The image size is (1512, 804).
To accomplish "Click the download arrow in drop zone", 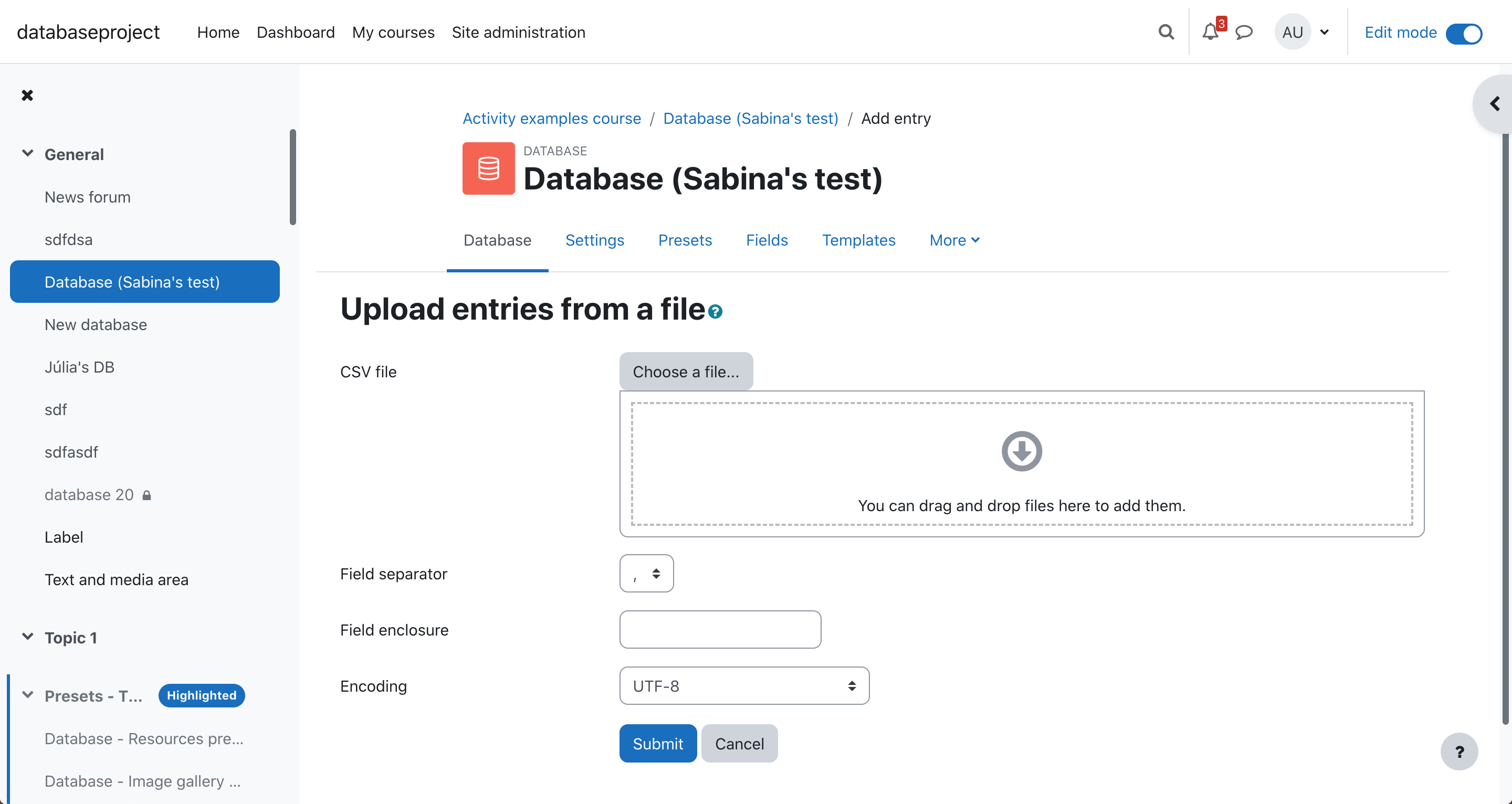I will (x=1021, y=451).
